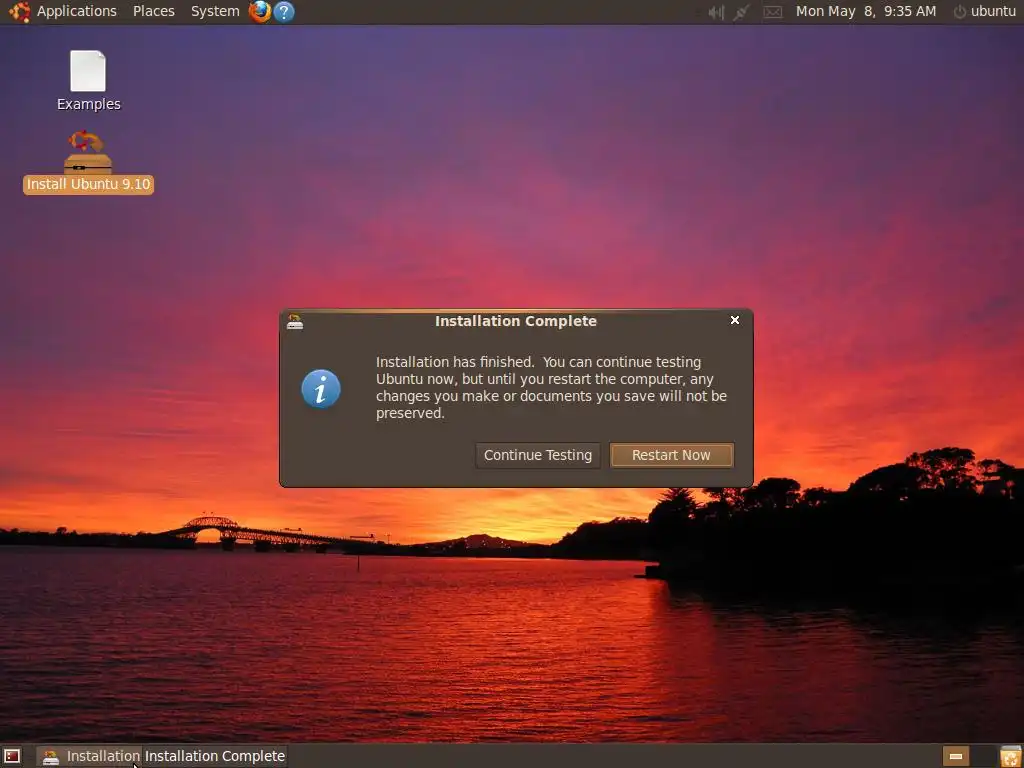Click the network connection icon

pyautogui.click(x=741, y=12)
